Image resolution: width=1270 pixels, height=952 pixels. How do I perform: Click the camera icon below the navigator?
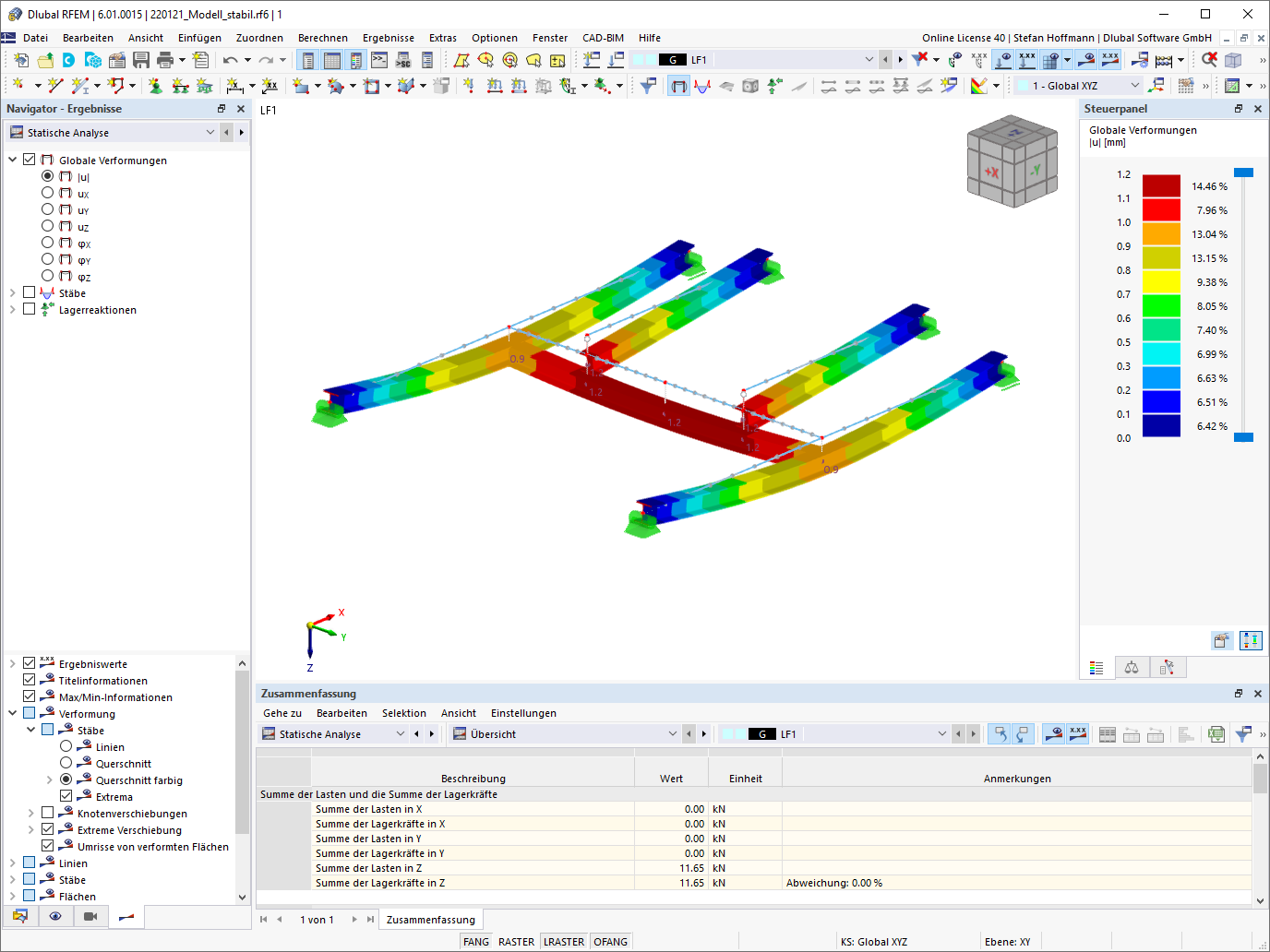point(89,916)
